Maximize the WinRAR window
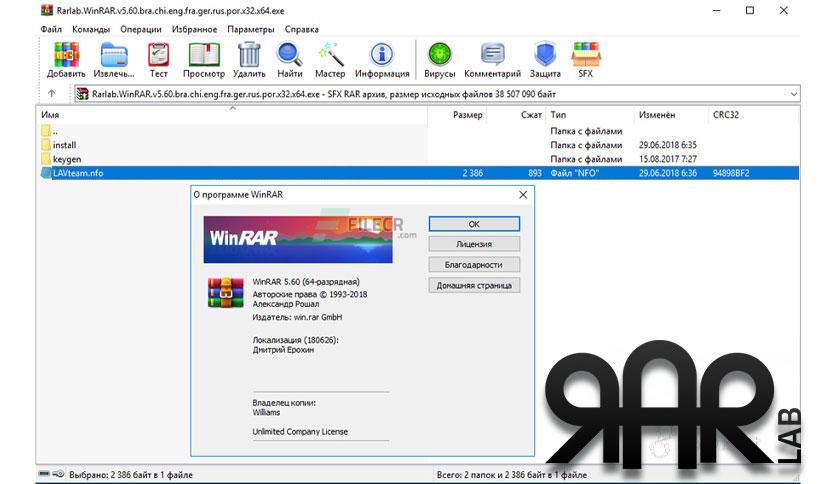Viewport: 836px width, 484px height. click(750, 10)
